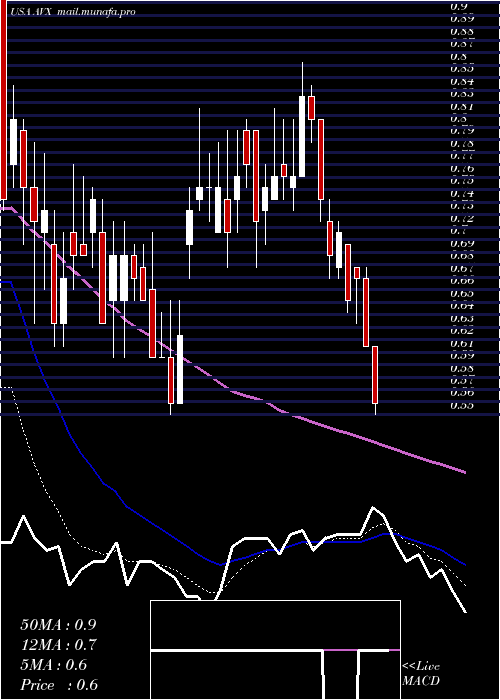
Task: Select the 5MA : 0.6 legend entry
Action: (54, 665)
